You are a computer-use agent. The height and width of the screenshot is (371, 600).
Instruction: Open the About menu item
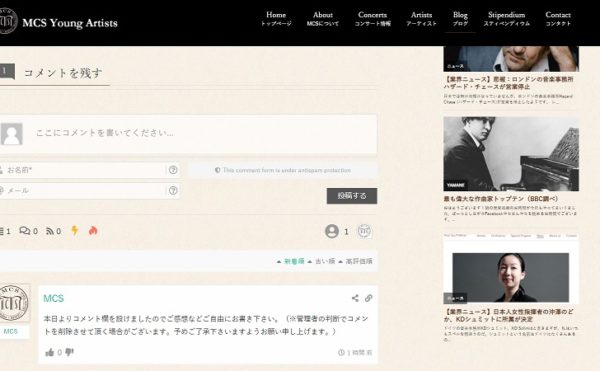323,19
